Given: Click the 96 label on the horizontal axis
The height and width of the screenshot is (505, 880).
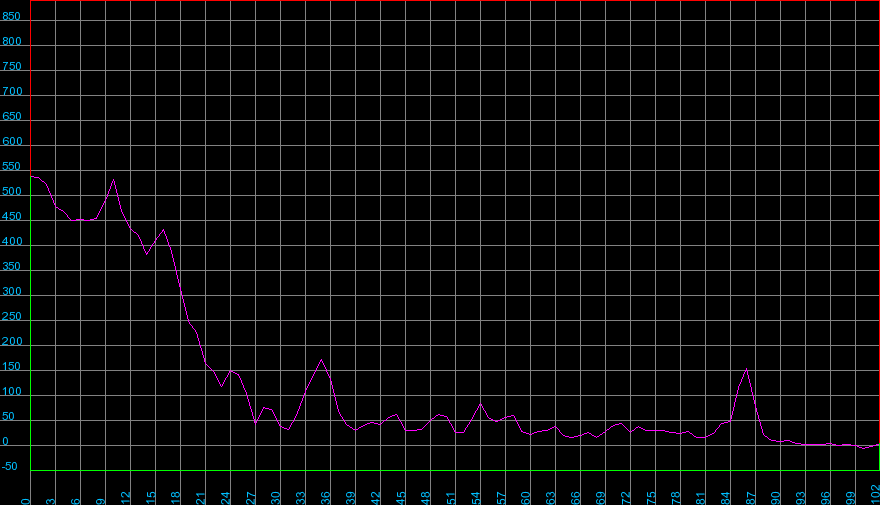Looking at the screenshot, I should [x=825, y=498].
